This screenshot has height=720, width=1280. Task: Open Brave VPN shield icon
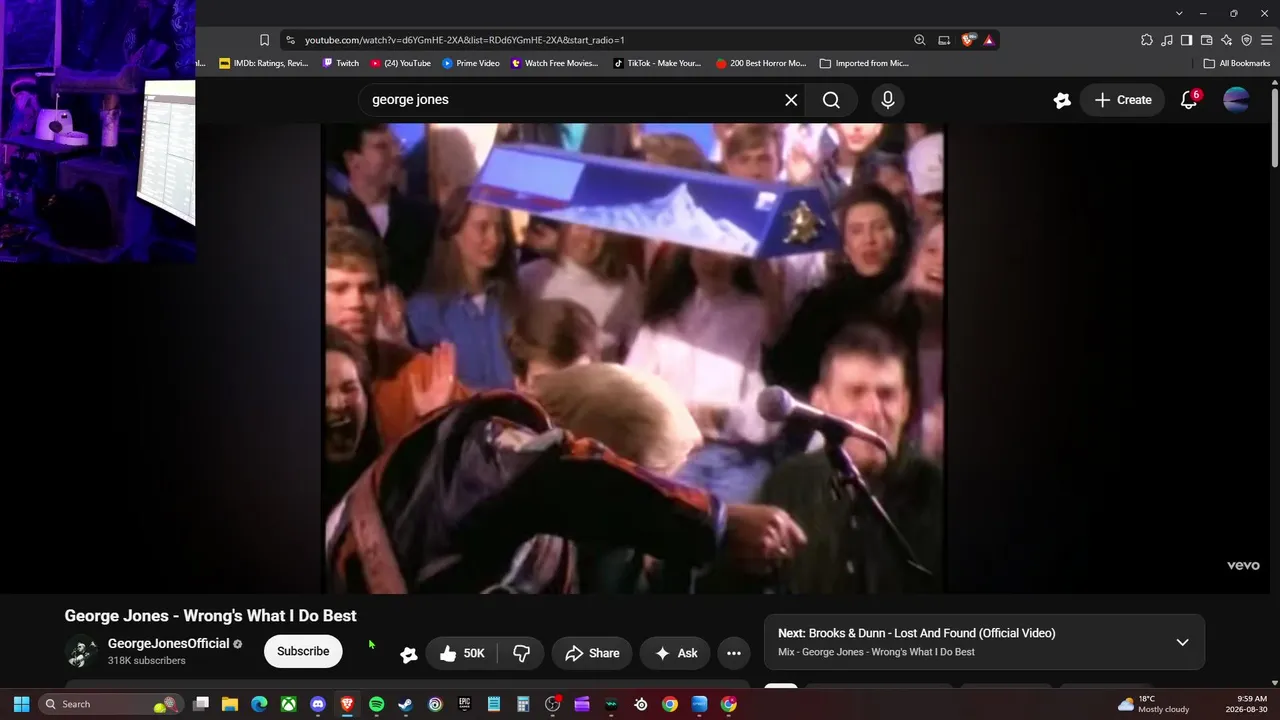click(1246, 40)
